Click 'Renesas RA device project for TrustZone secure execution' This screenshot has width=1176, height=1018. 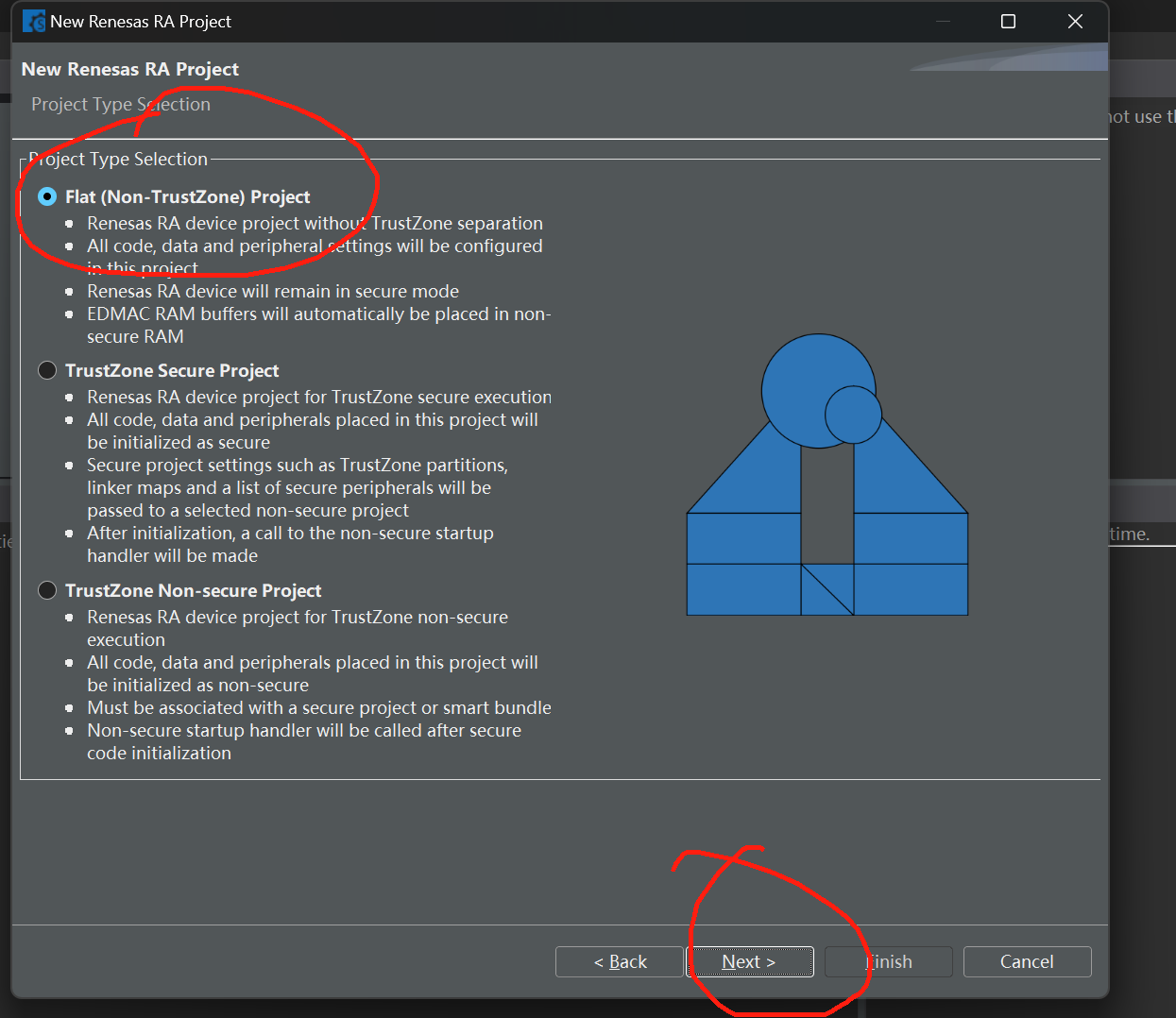pos(319,397)
